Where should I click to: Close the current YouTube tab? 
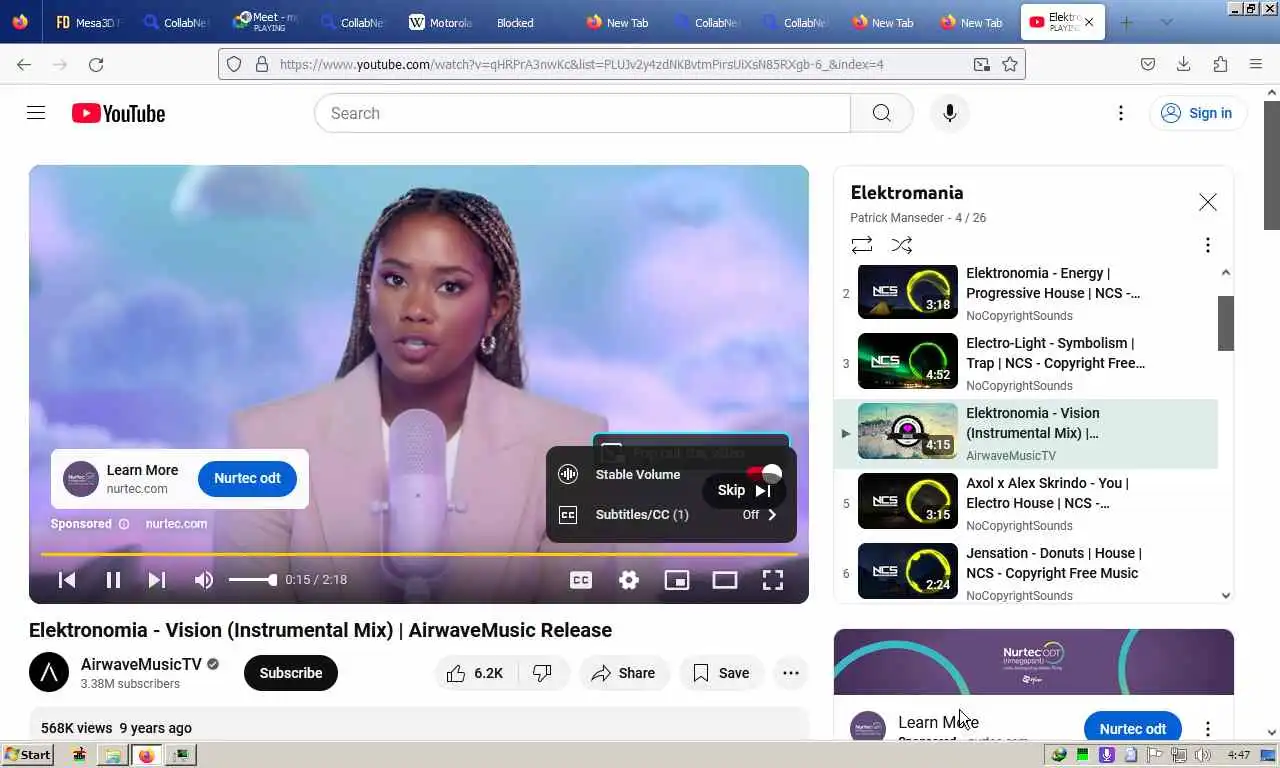point(1089,22)
